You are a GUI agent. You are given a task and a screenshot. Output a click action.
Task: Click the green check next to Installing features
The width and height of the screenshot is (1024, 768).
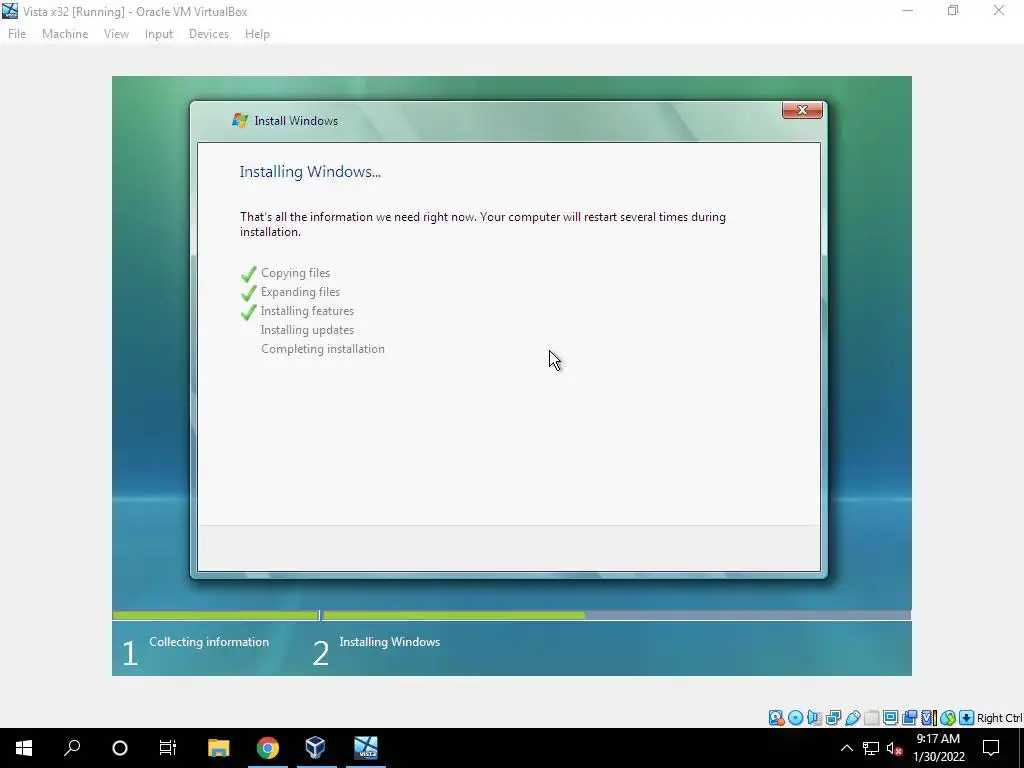click(x=248, y=312)
